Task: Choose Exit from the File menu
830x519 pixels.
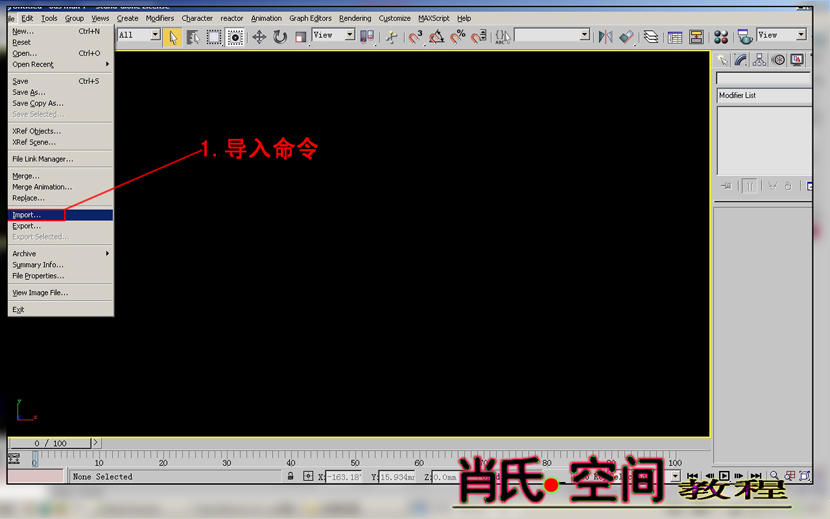Action: 60,310
